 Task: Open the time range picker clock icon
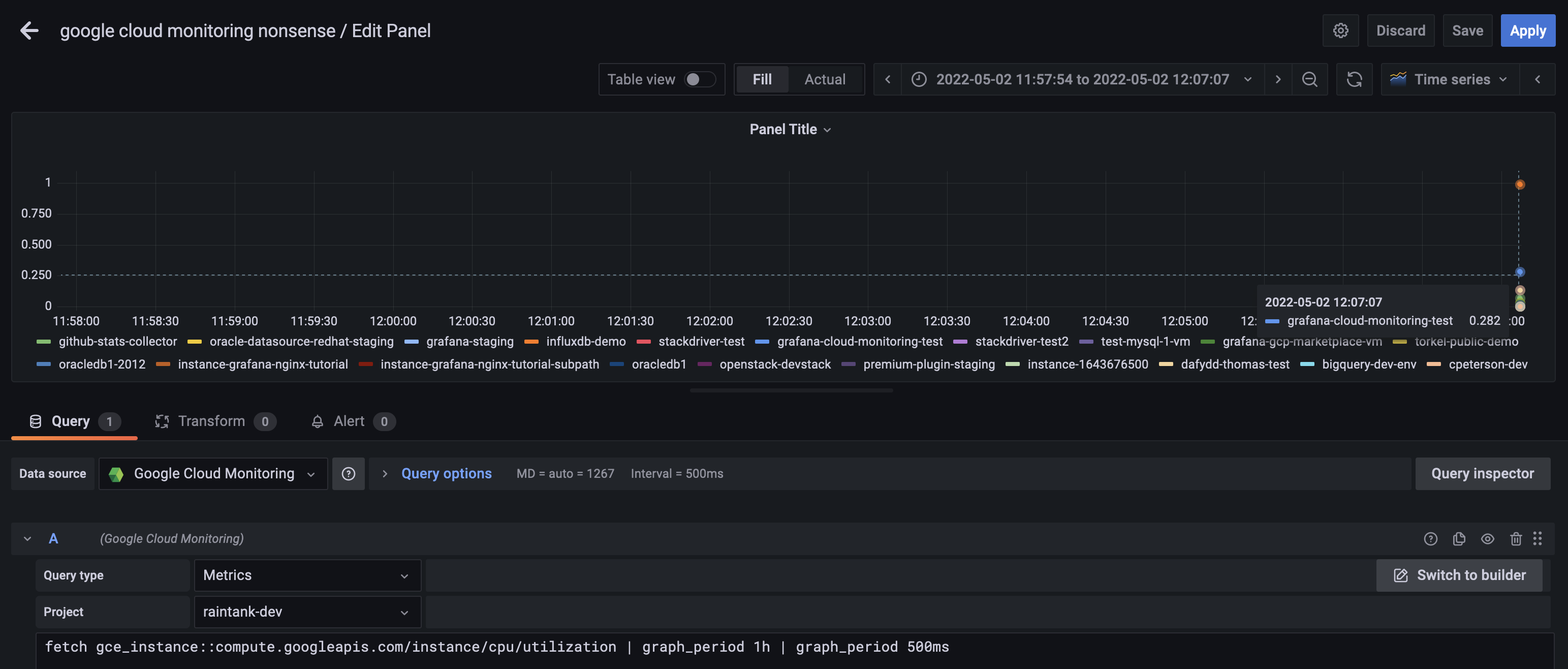(919, 79)
